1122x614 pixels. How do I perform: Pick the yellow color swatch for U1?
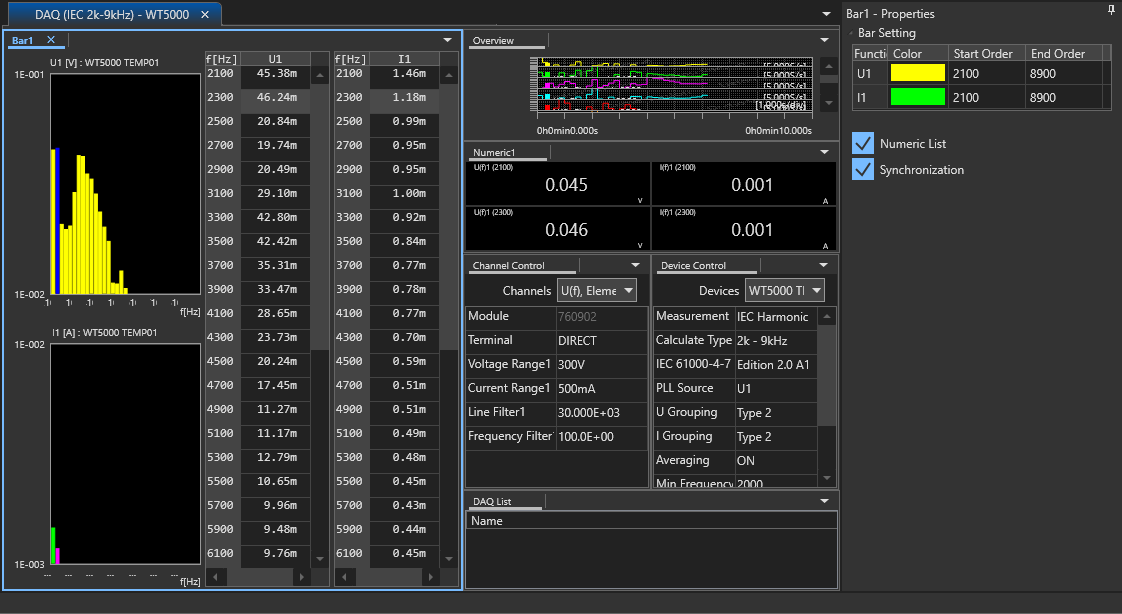click(x=917, y=73)
